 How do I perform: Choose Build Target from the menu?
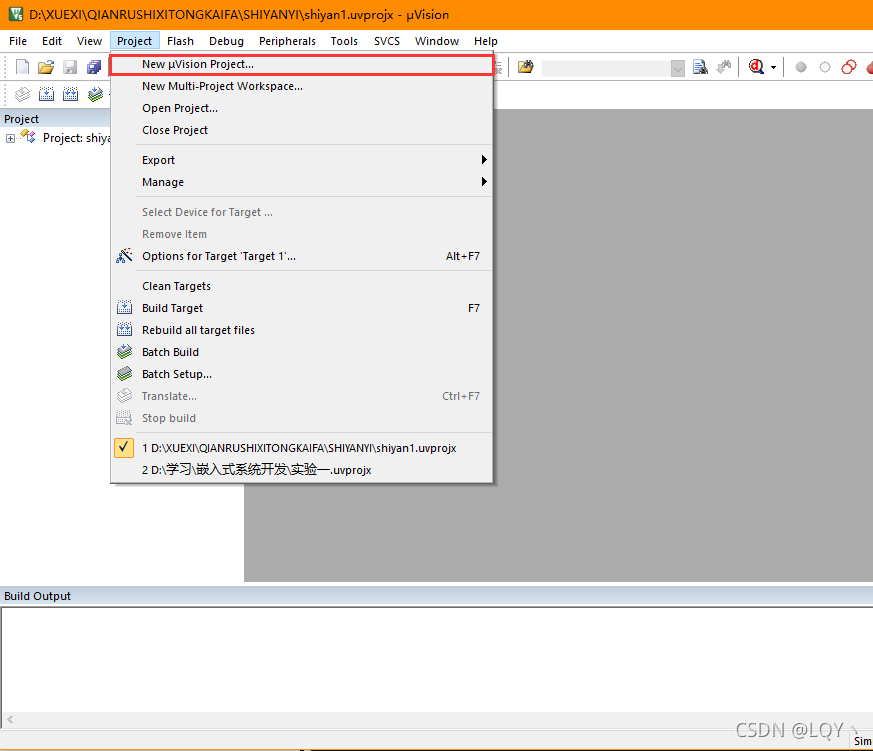click(x=302, y=308)
